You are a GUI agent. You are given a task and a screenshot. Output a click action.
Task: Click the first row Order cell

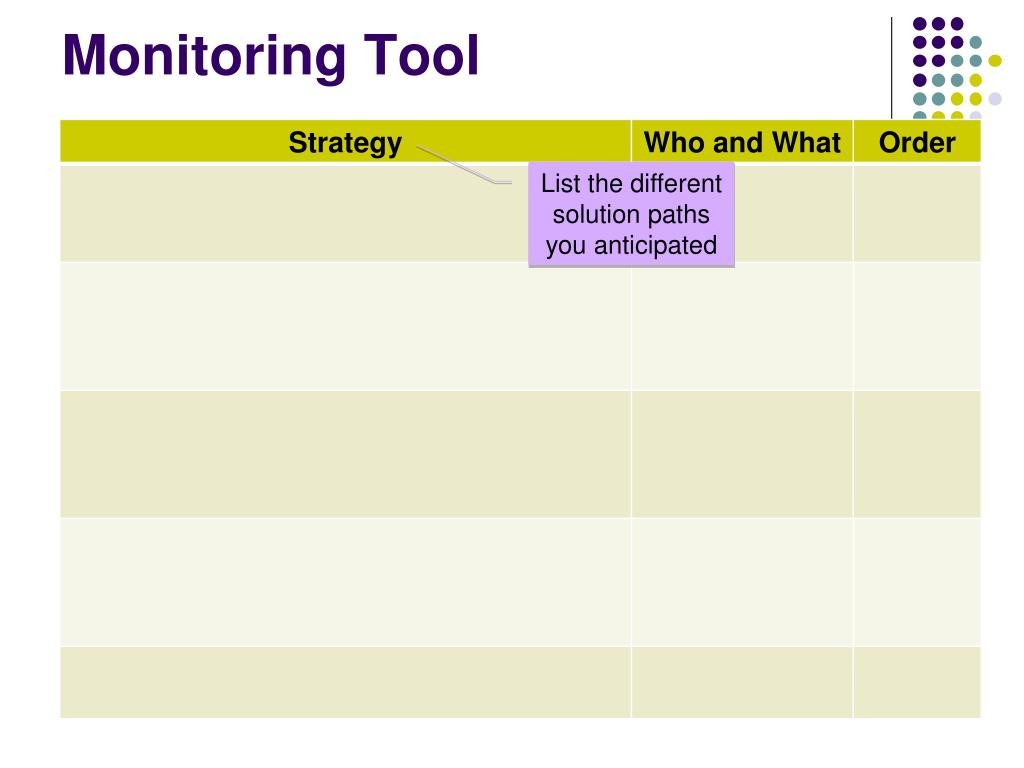coord(917,214)
